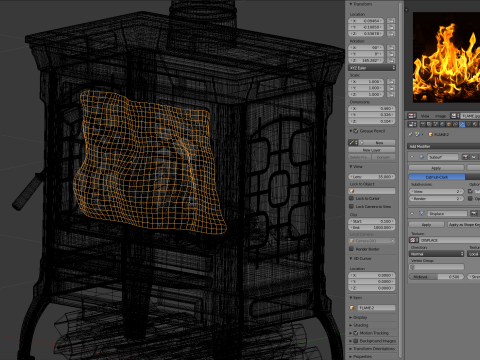The image size is (480, 360).
Task: Click the Lens 35.000 value field
Action: click(x=372, y=177)
